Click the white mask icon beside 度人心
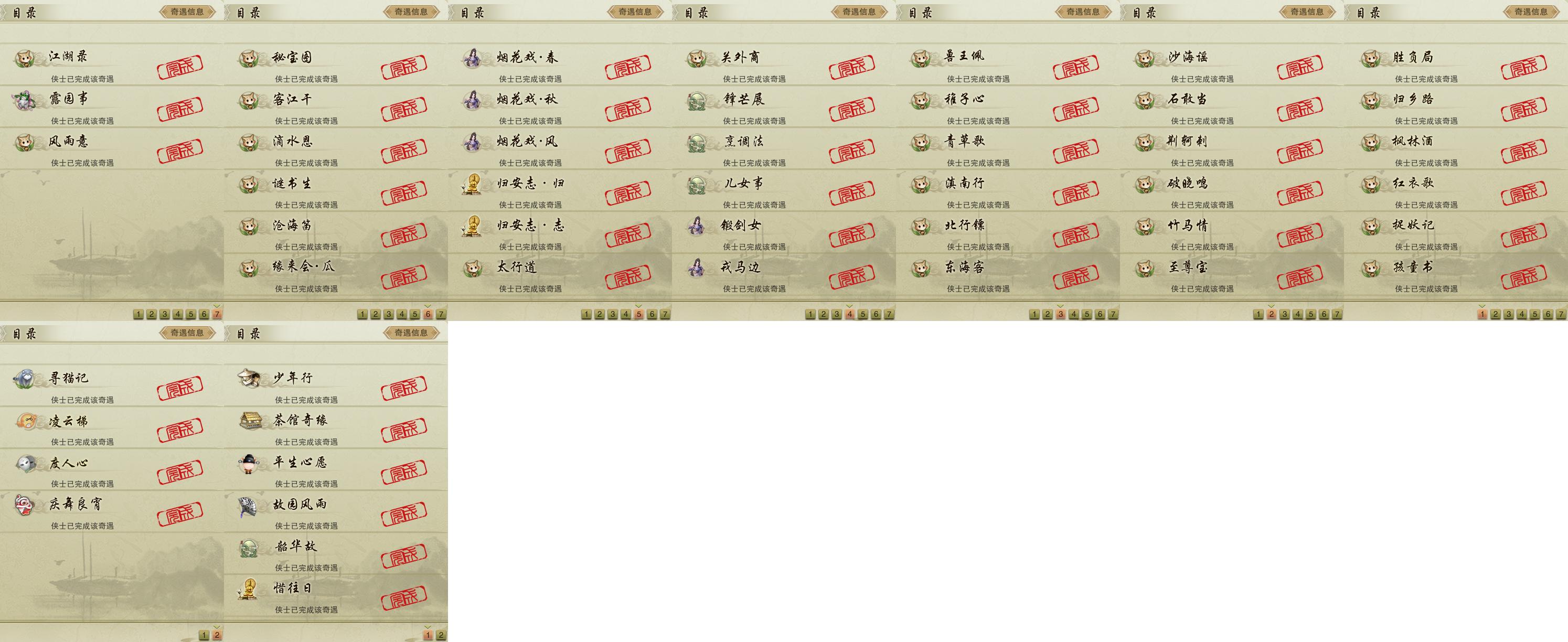Image resolution: width=1568 pixels, height=642 pixels. click(25, 463)
